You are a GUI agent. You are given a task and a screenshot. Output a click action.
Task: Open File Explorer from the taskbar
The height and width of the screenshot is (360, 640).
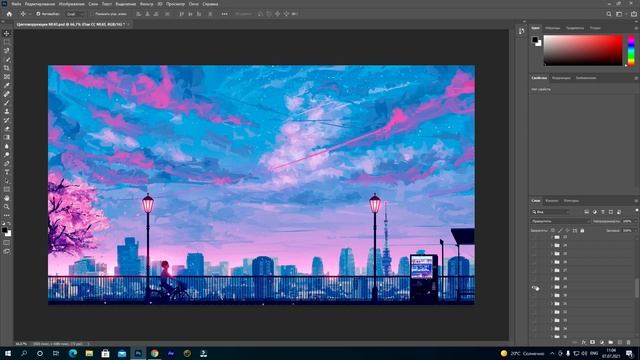[x=89, y=353]
